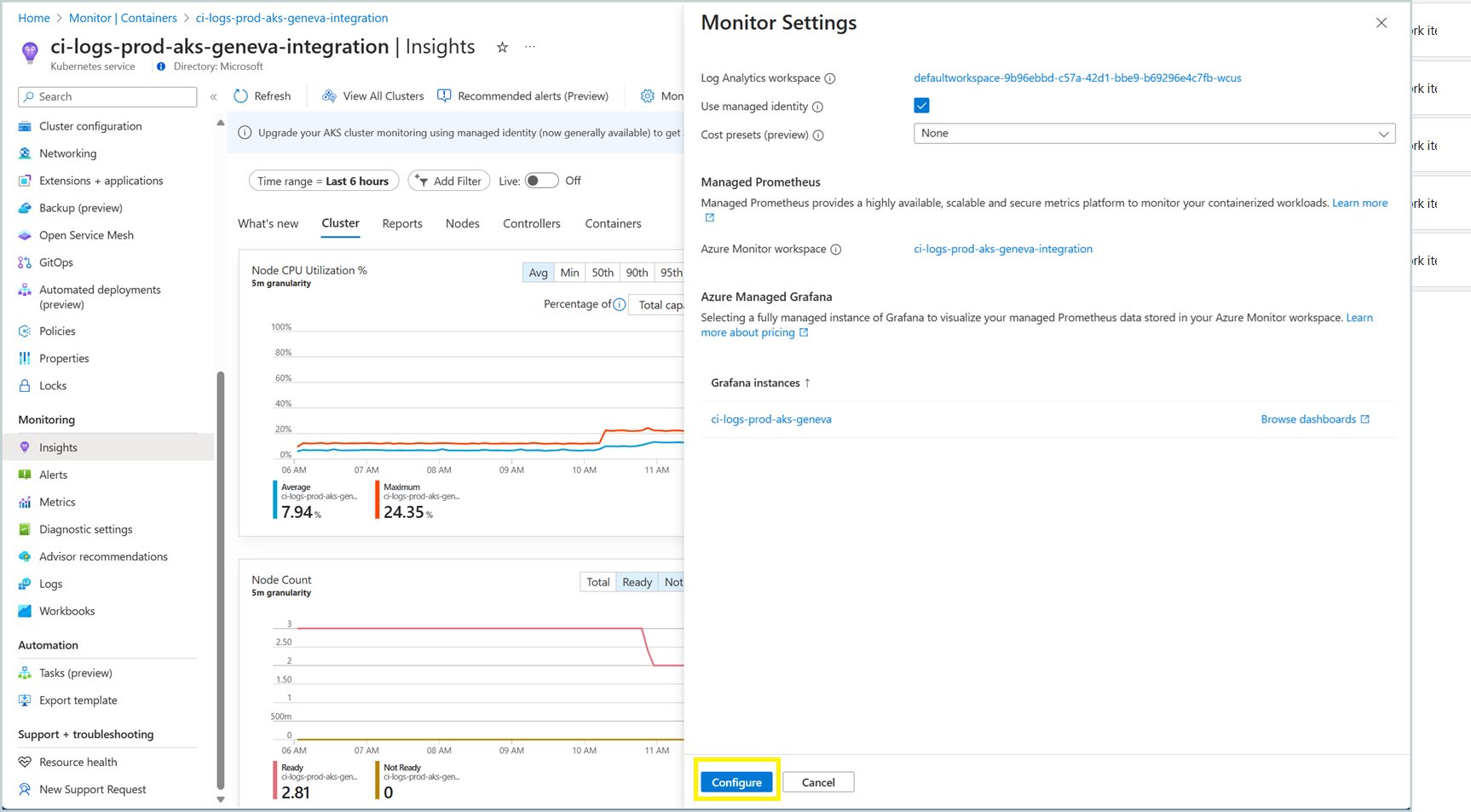Click the View All Clusters button
This screenshot has height=812, width=1471.
tap(372, 96)
